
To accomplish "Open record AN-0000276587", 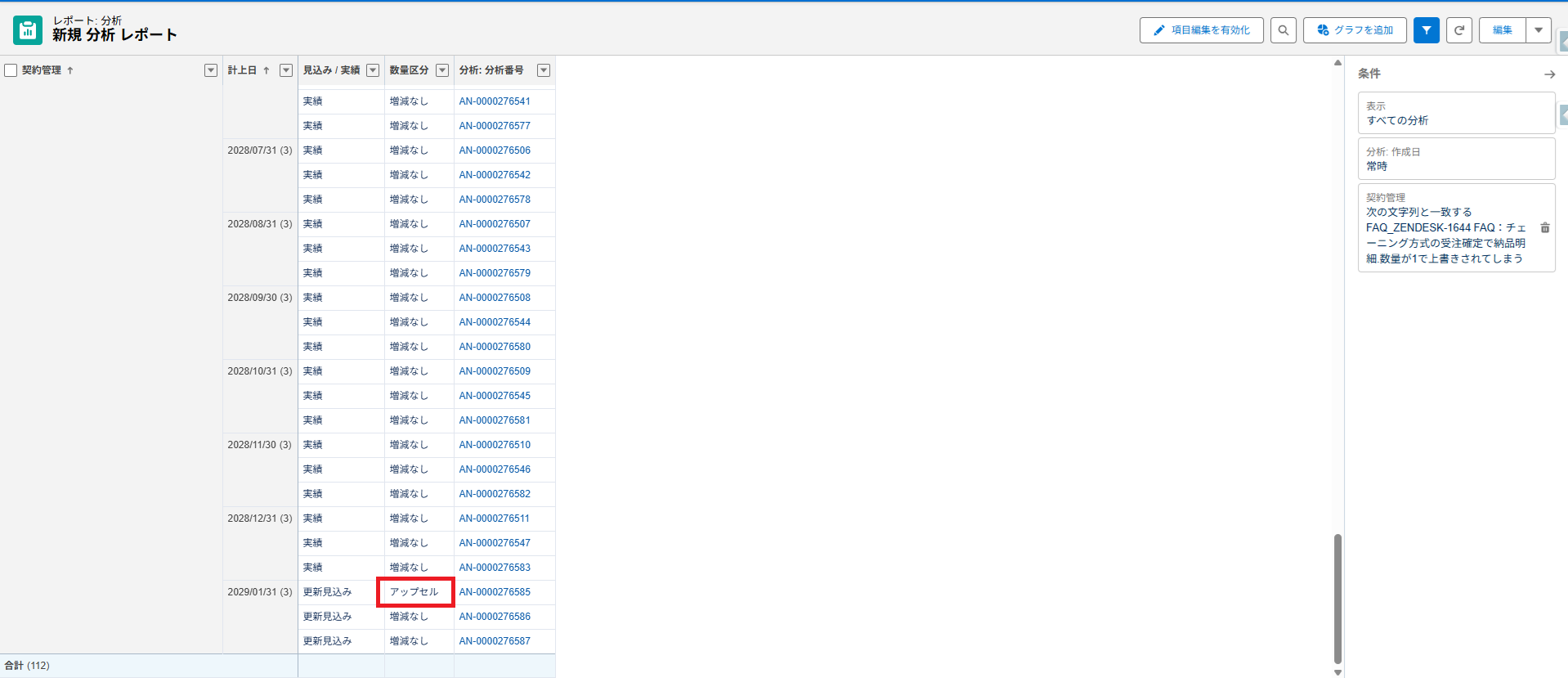I will pos(495,641).
